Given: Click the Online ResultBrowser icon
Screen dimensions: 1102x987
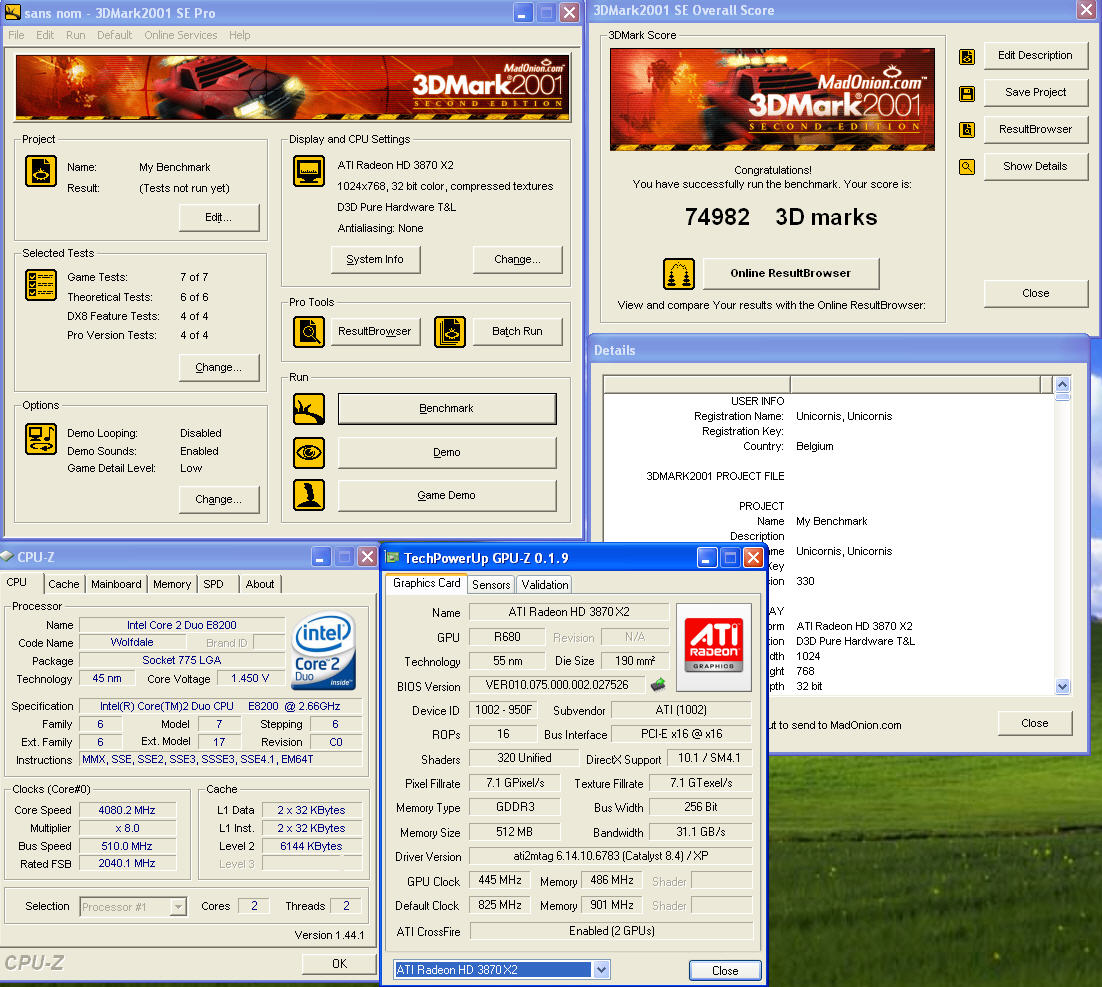Looking at the screenshot, I should (x=678, y=273).
